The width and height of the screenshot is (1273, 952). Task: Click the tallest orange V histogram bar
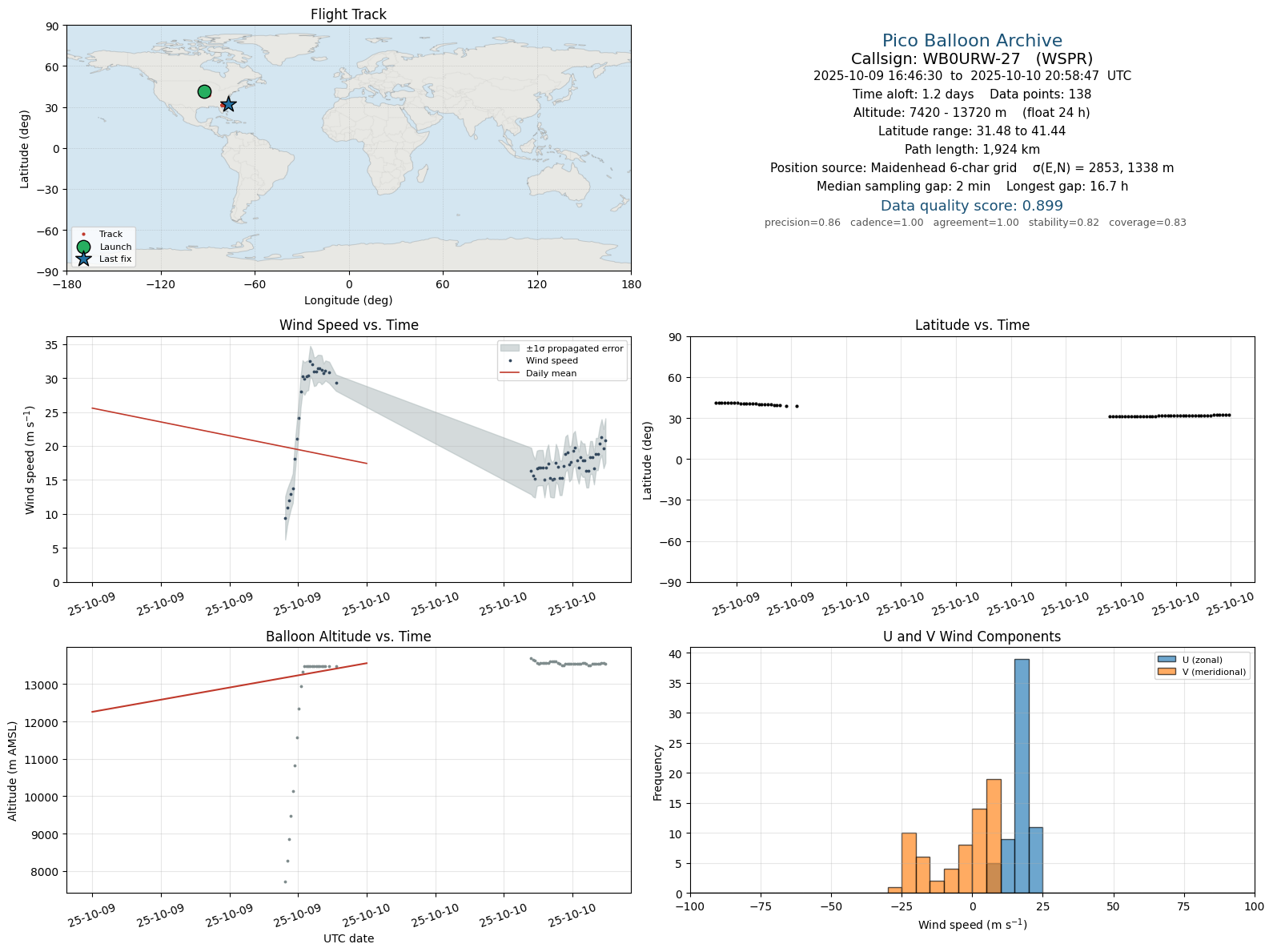coord(994,836)
